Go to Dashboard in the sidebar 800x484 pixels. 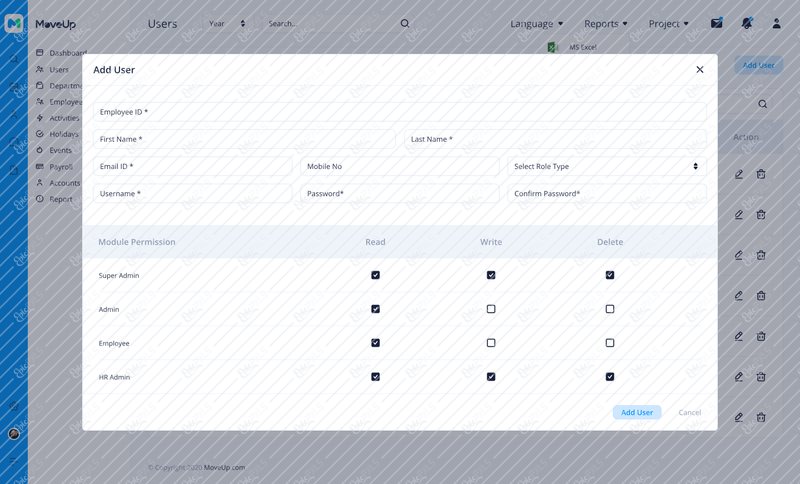[x=61, y=53]
